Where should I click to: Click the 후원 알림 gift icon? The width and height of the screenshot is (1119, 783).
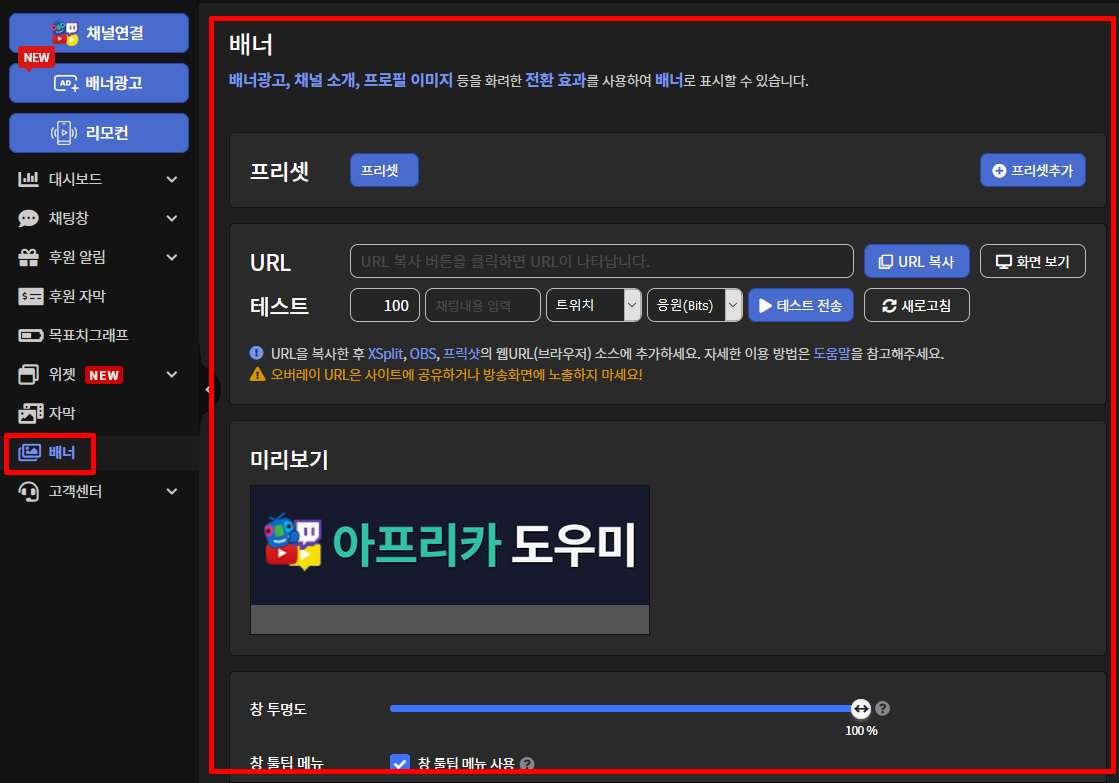[x=29, y=257]
